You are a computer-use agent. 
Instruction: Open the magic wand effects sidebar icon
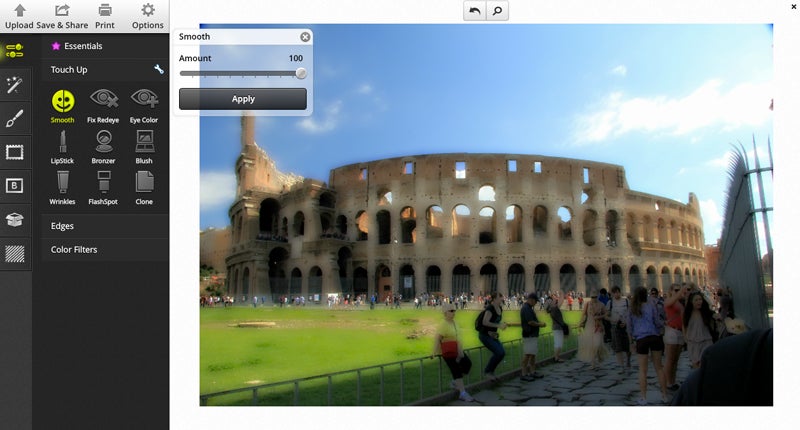point(14,85)
